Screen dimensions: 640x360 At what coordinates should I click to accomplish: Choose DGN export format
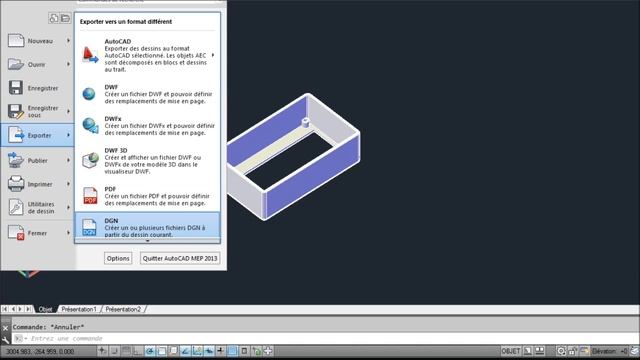[147, 225]
